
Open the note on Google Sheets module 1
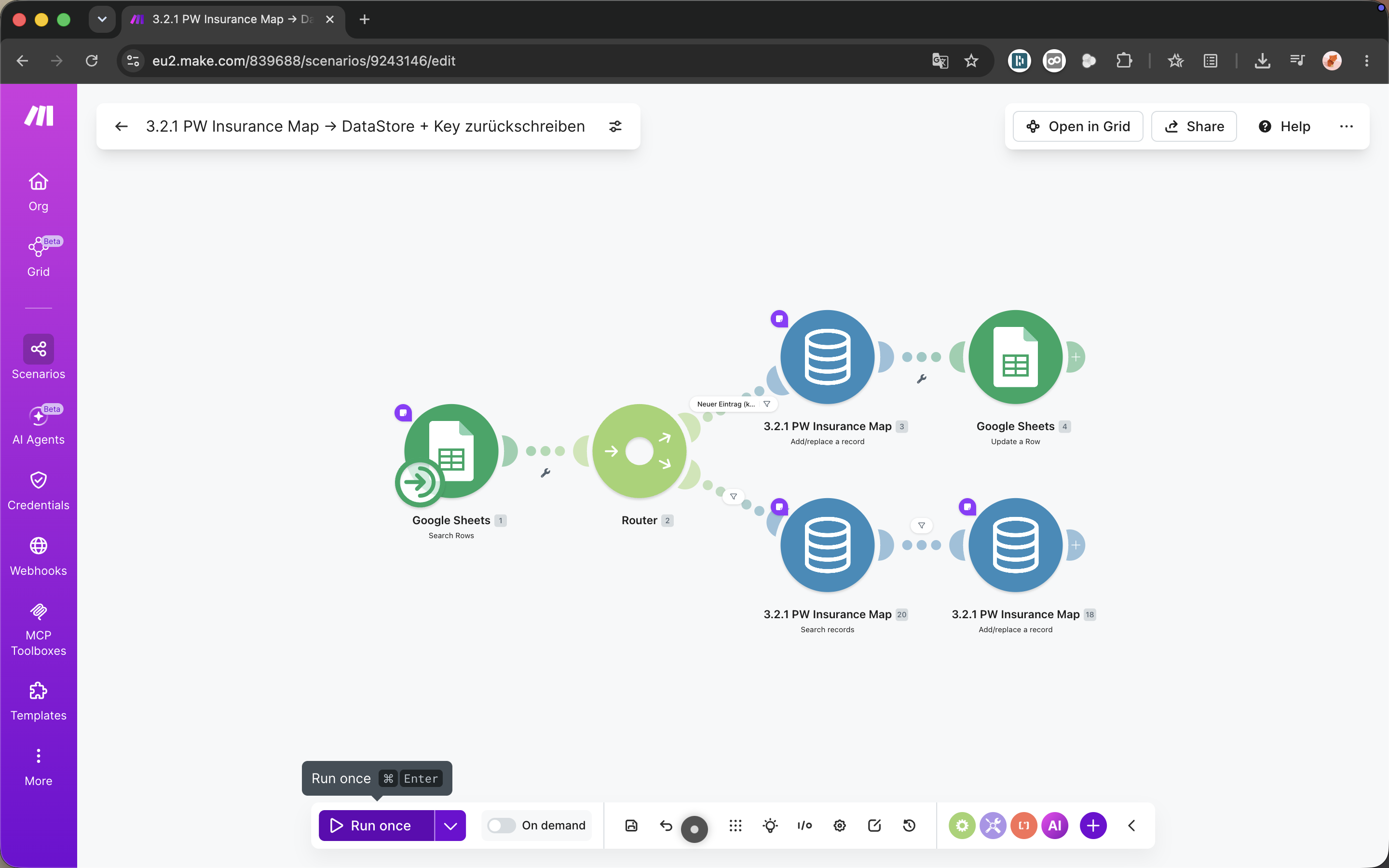tap(403, 412)
